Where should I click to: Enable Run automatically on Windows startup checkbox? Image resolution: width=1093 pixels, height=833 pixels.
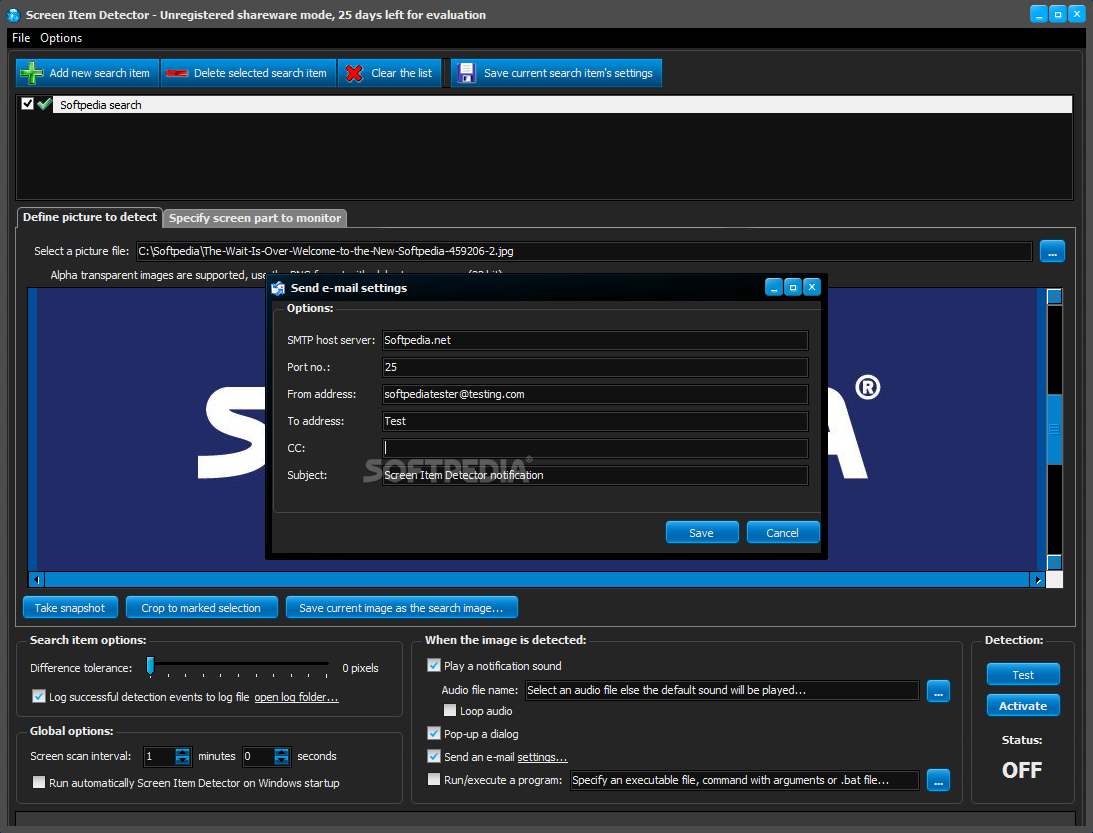coord(39,782)
